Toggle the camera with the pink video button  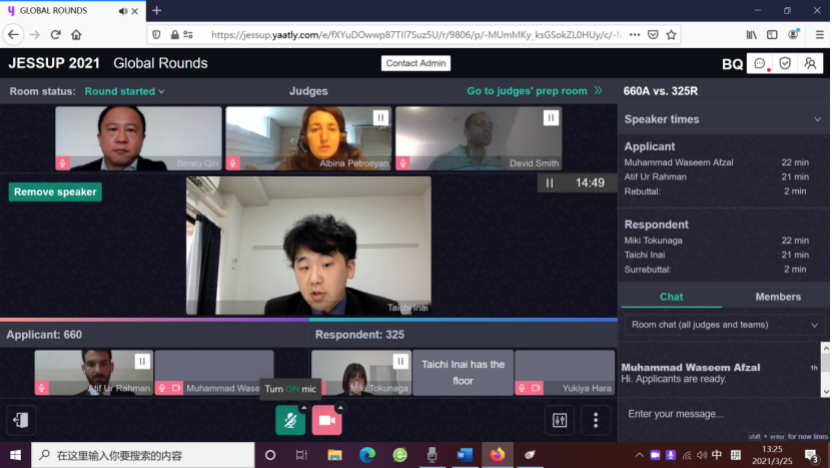point(326,421)
